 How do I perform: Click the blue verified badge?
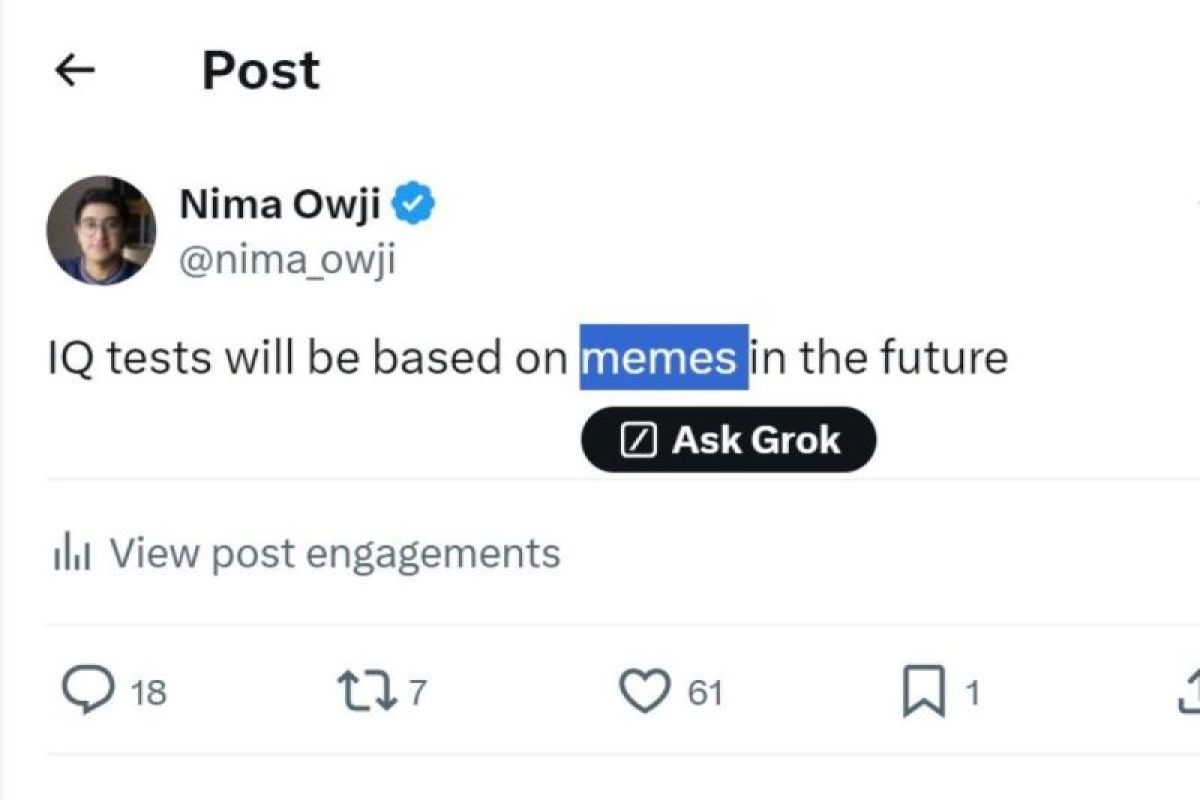click(413, 205)
